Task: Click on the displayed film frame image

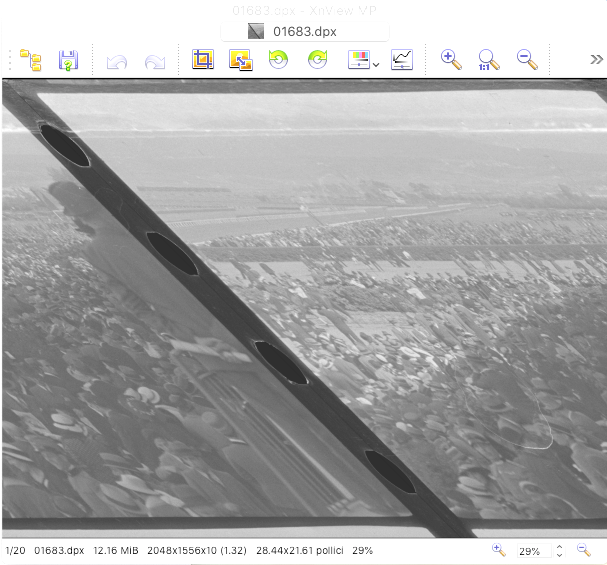Action: pyautogui.click(x=304, y=308)
